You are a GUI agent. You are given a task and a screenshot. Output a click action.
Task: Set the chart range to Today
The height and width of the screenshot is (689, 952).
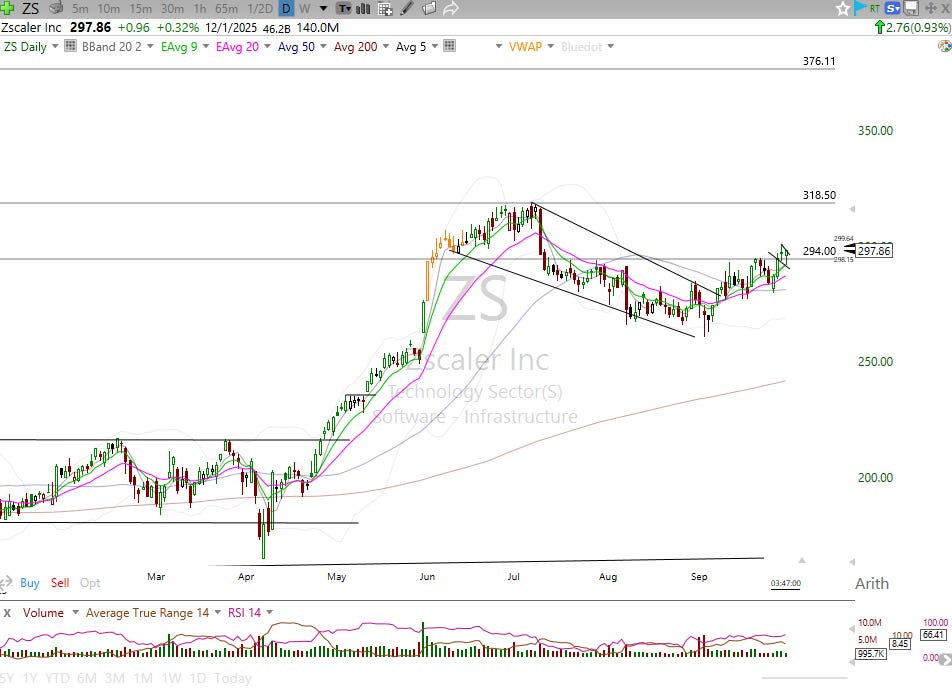coord(233,678)
